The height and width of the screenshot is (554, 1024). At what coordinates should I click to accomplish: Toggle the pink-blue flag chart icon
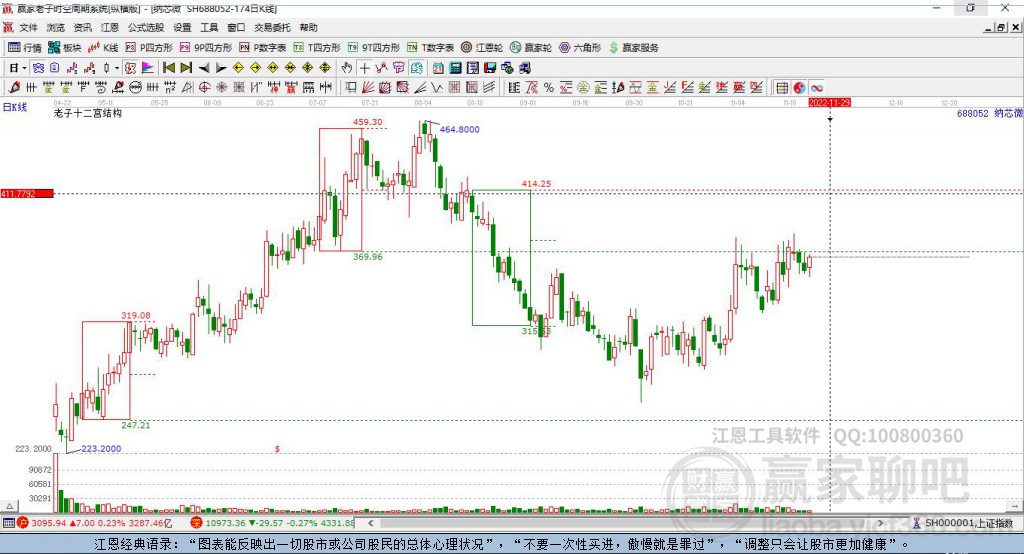[x=148, y=68]
